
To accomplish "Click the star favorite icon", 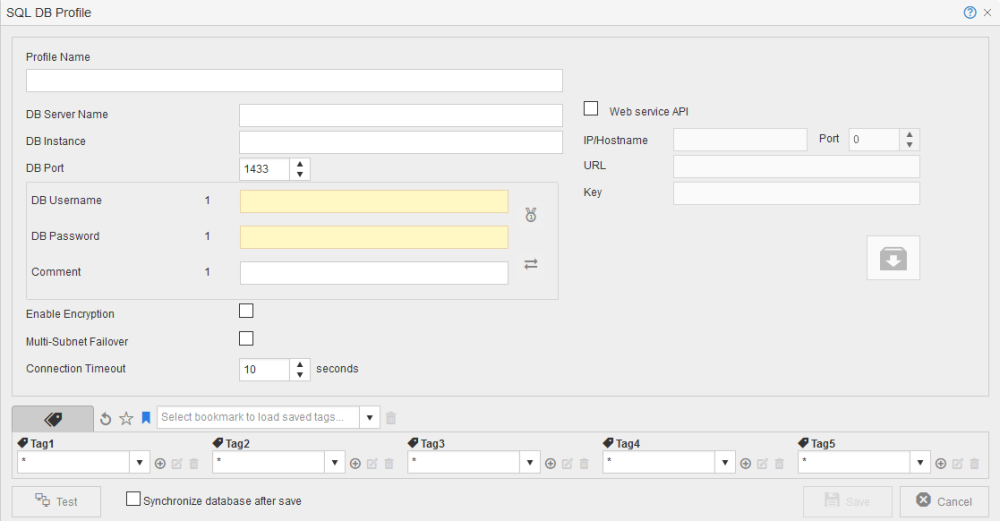I will (x=126, y=418).
